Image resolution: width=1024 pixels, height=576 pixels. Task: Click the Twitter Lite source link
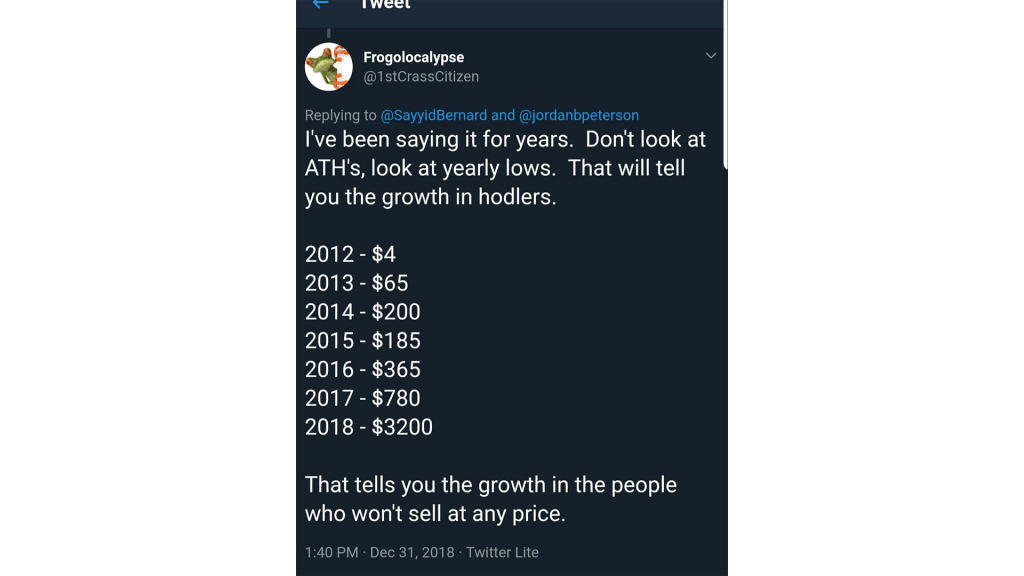click(503, 552)
